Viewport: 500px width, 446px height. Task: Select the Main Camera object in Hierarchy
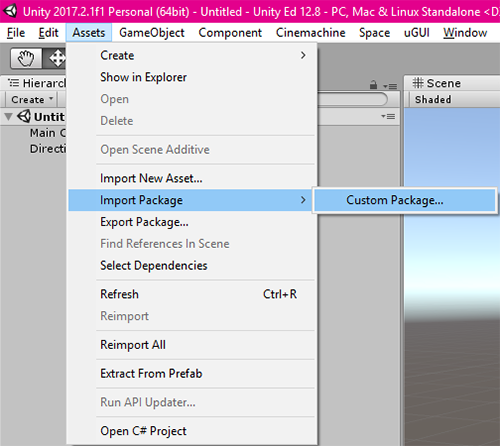tap(48, 133)
